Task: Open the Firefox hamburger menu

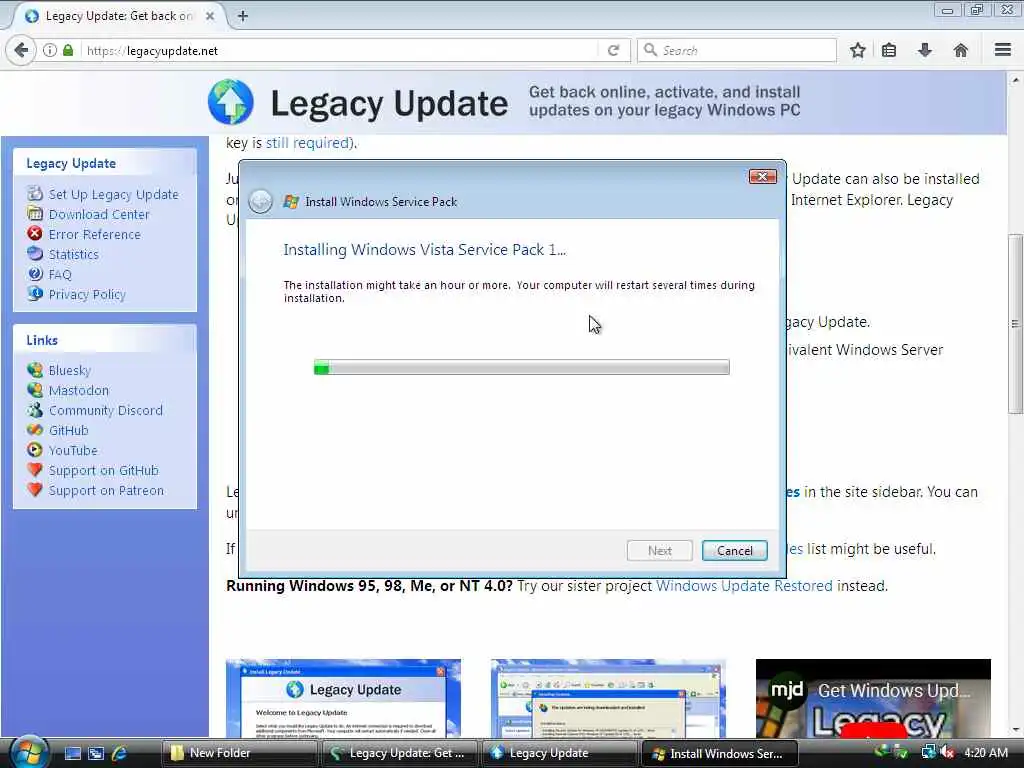Action: (1003, 50)
